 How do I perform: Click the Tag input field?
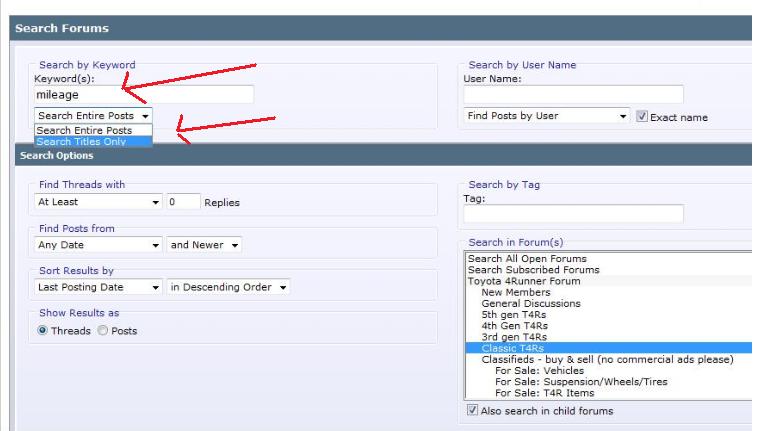click(573, 214)
